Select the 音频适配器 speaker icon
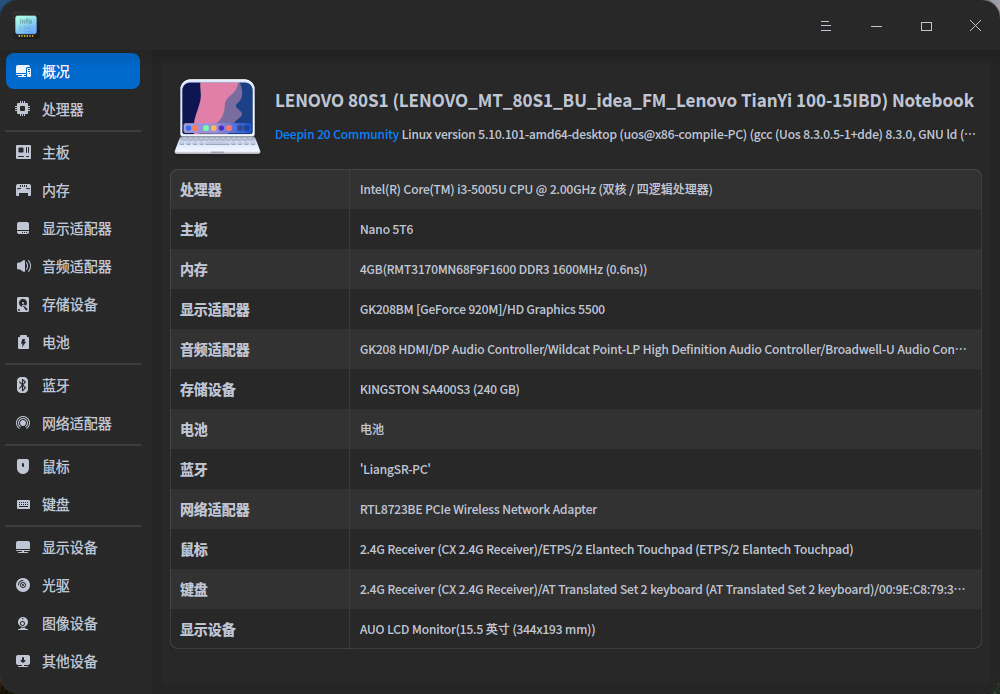Image resolution: width=1000 pixels, height=694 pixels. click(22, 266)
